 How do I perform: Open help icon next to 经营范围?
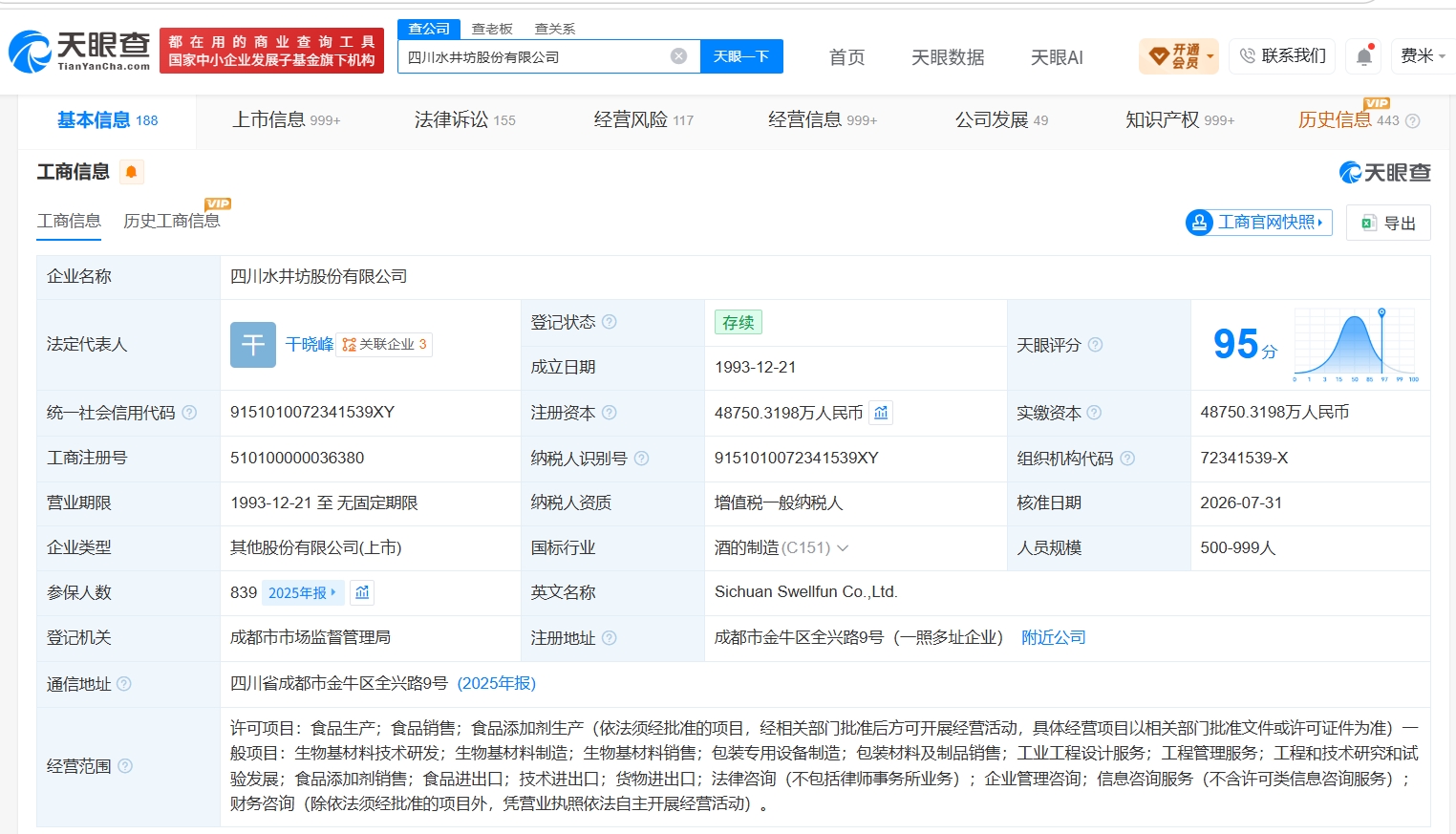coord(125,766)
